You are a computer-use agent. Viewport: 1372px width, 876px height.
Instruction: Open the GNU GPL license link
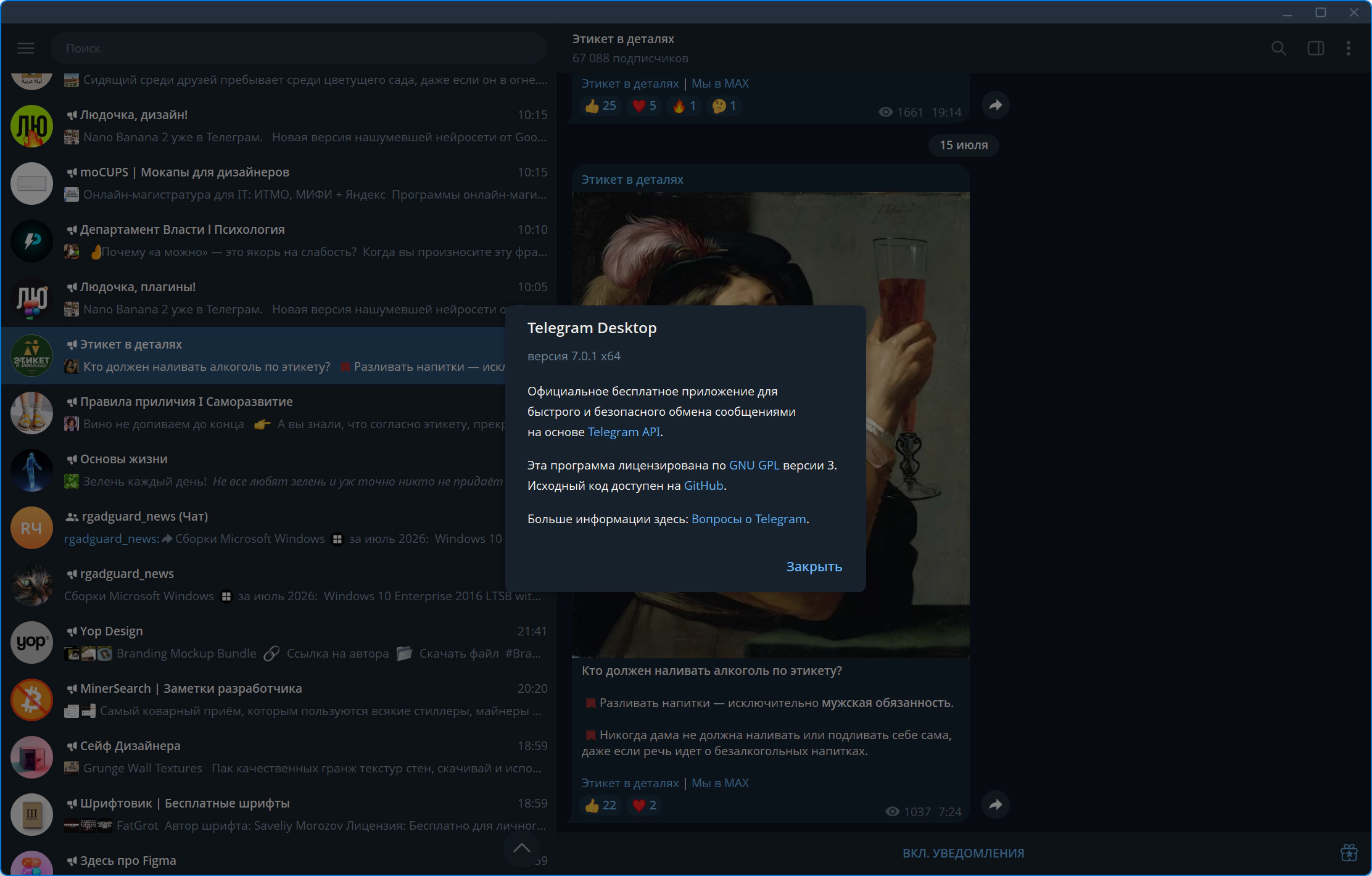754,465
